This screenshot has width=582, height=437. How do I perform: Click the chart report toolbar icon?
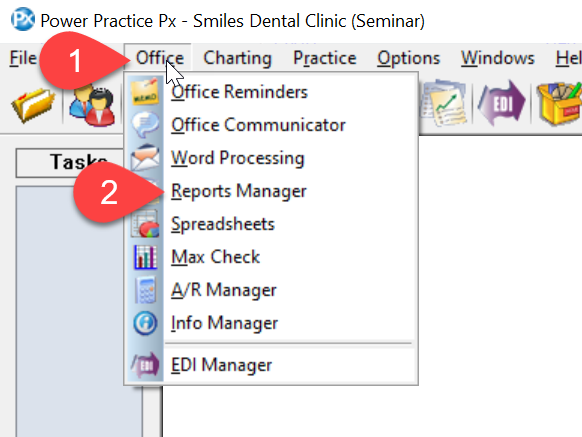445,103
